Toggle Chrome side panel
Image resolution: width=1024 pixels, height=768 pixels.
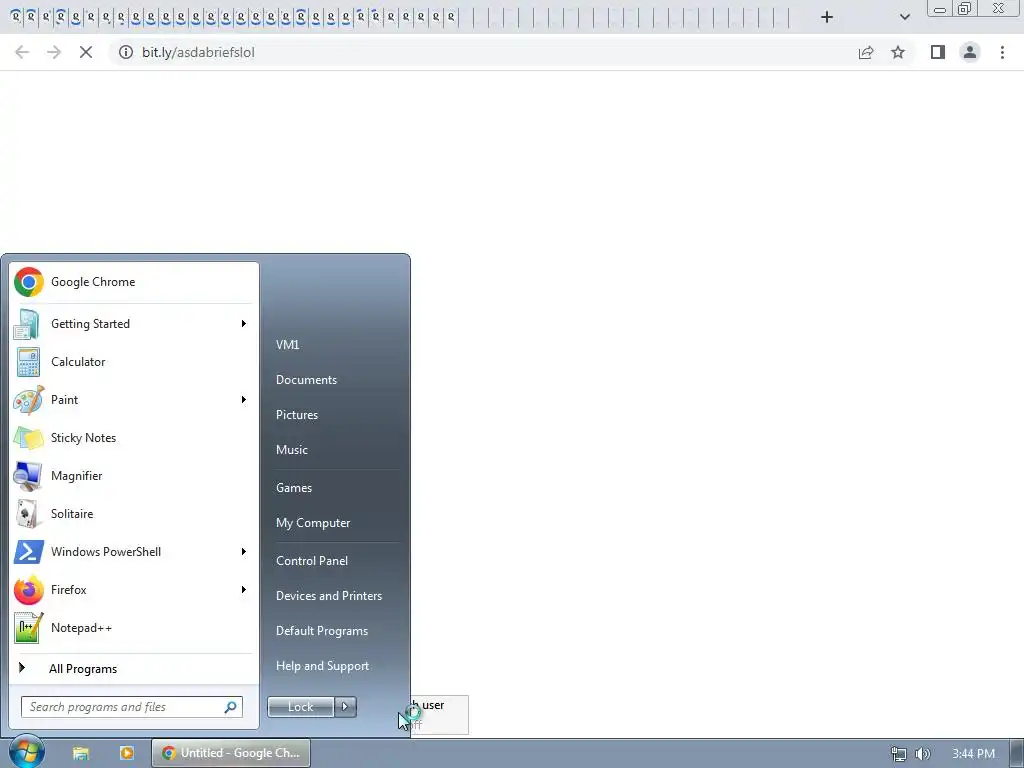click(x=938, y=52)
